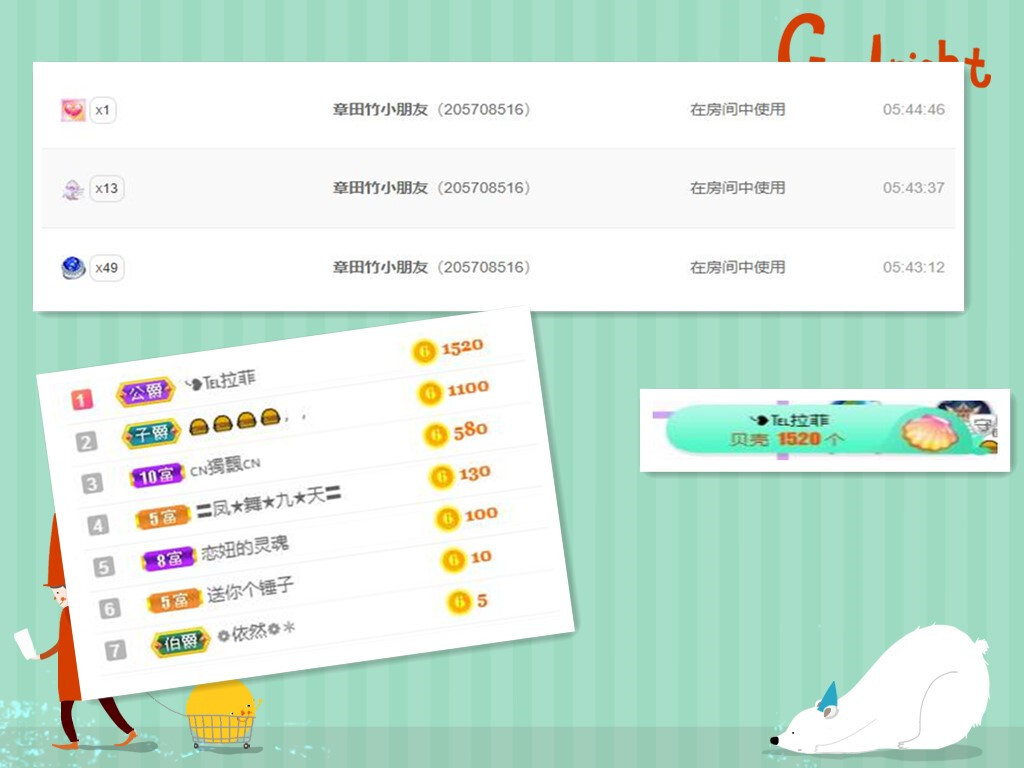This screenshot has width=1024, height=768.
Task: Click the purple 10富 wealth badge
Action: (x=157, y=475)
